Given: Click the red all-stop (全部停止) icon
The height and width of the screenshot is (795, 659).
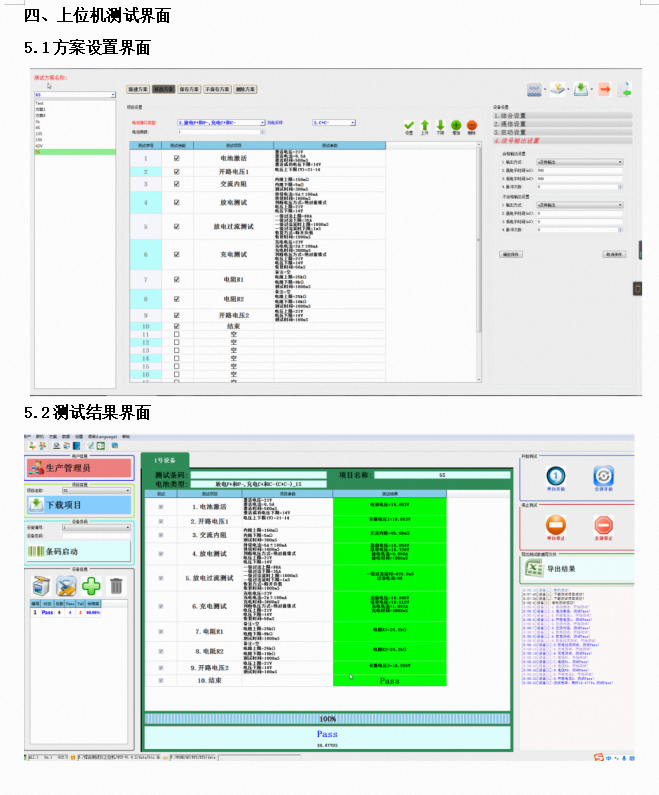Looking at the screenshot, I should (603, 526).
